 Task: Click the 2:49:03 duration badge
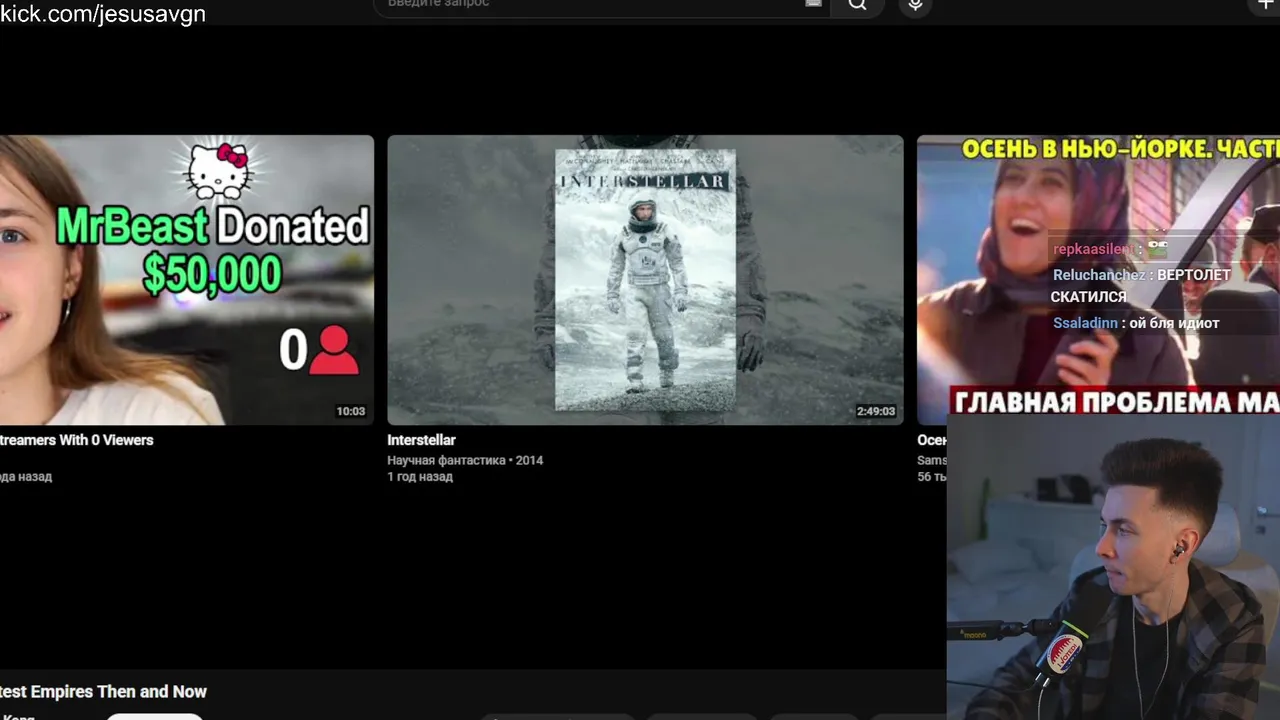click(875, 411)
